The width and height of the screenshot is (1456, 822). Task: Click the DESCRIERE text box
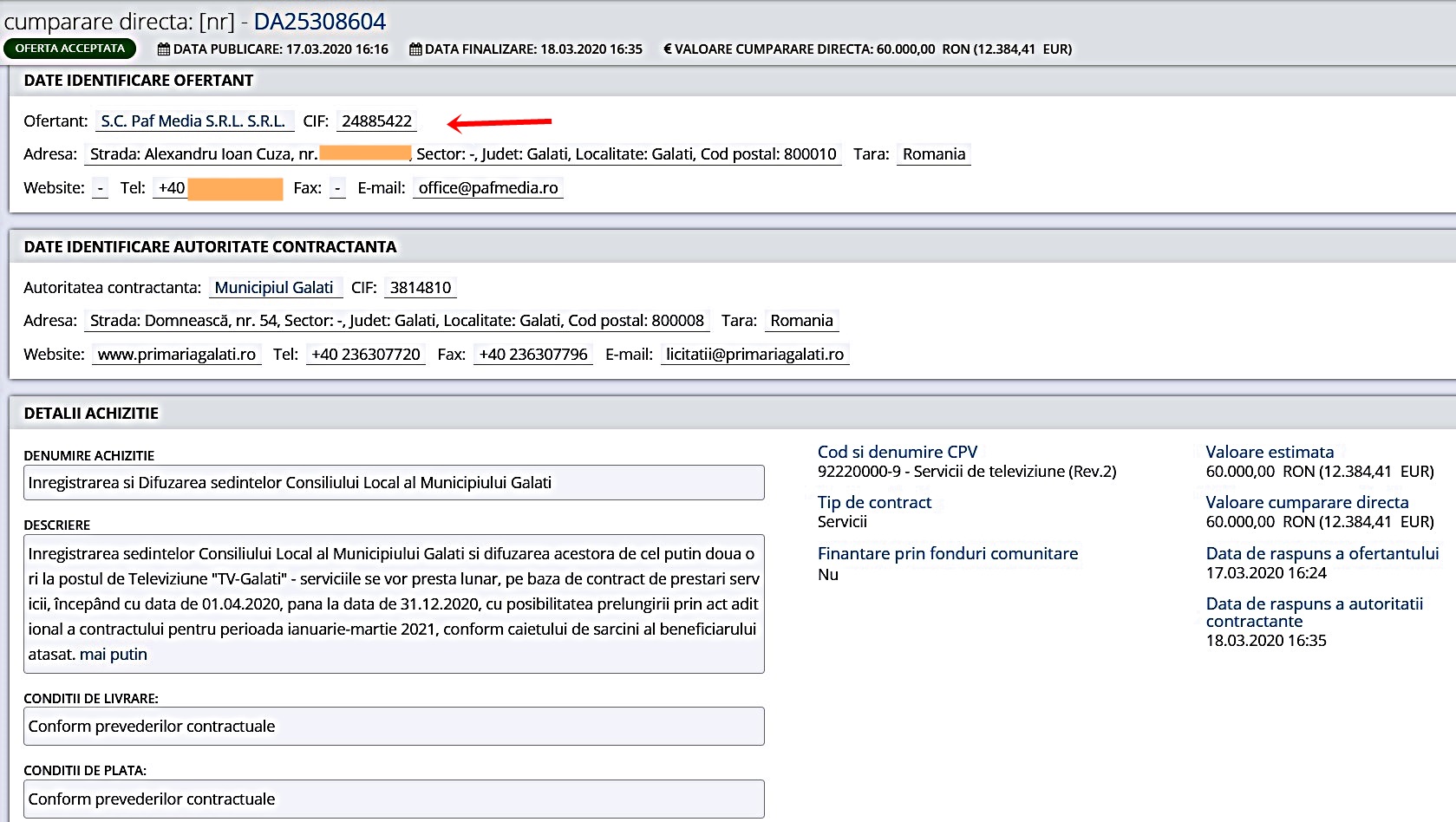[x=394, y=603]
